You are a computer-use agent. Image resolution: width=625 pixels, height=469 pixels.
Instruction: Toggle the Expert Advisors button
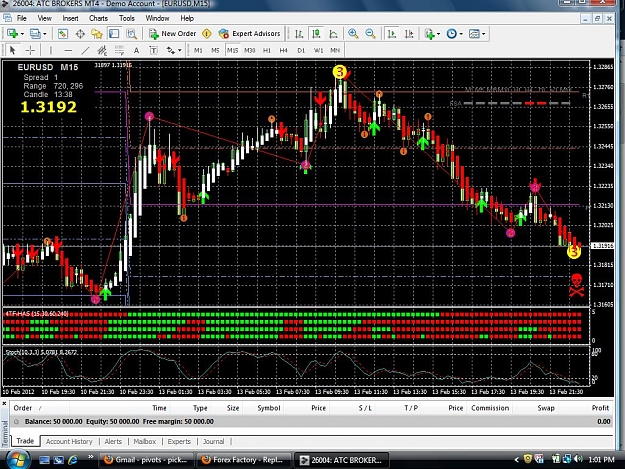[250, 34]
